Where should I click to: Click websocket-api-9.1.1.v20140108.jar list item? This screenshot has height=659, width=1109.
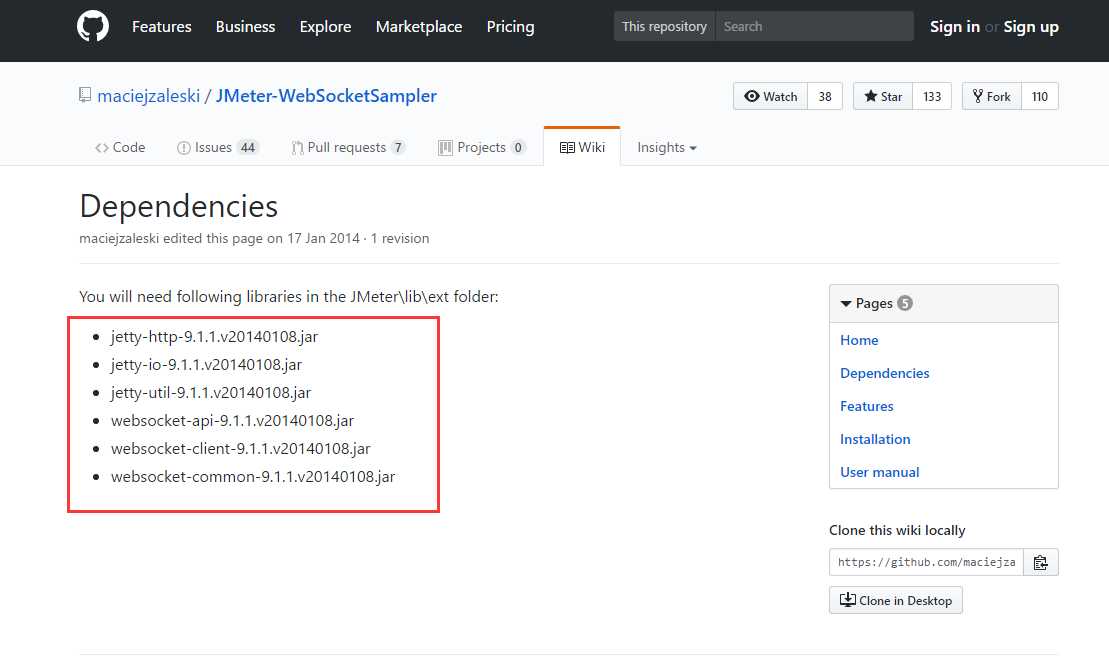pos(233,421)
